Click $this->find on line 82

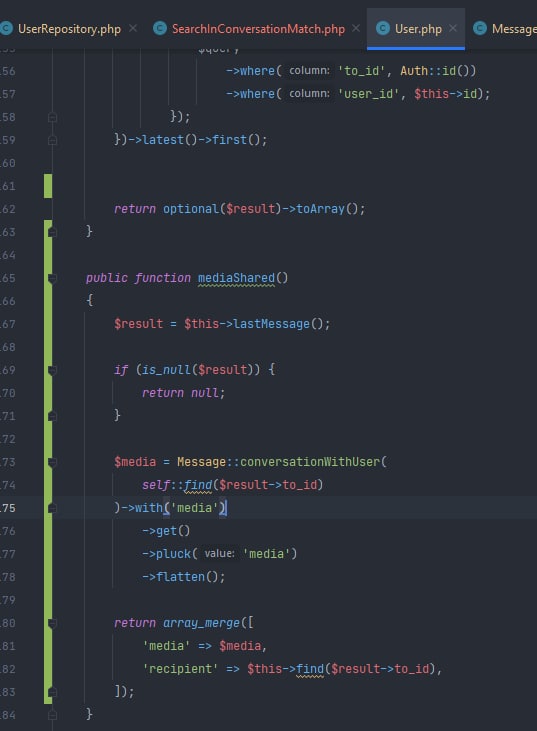(285, 669)
